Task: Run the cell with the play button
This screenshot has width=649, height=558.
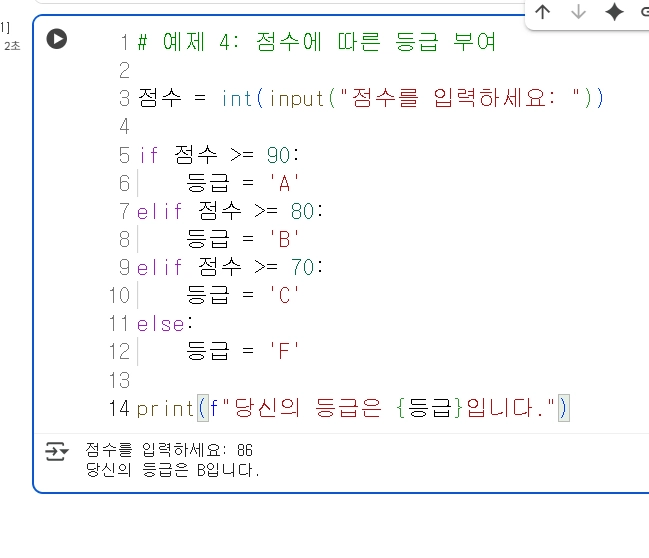Action: coord(57,39)
